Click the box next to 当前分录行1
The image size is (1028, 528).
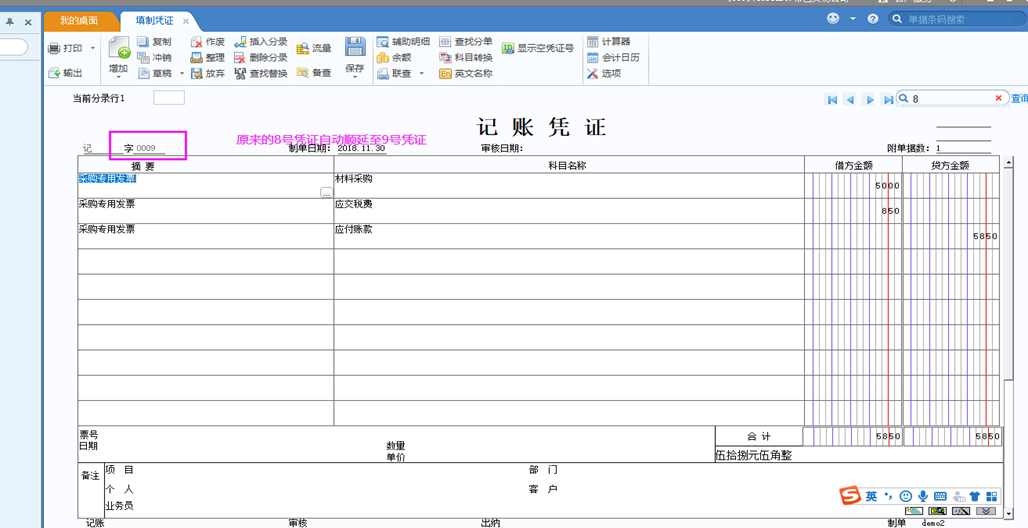pos(169,98)
